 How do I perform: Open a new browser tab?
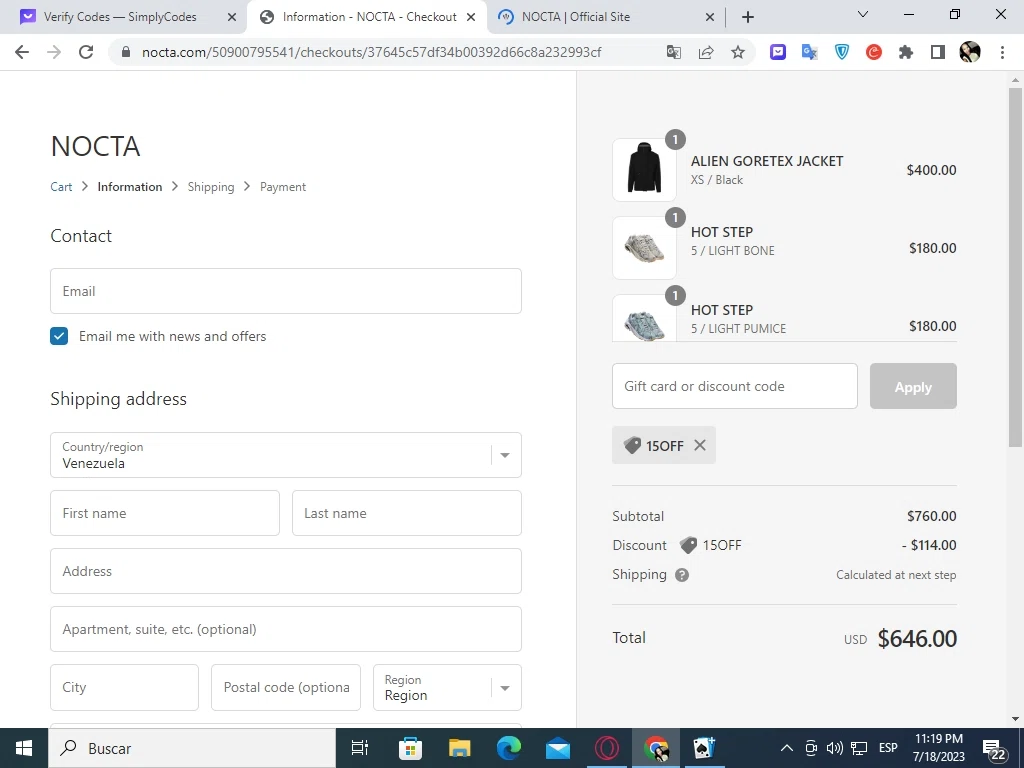pos(748,17)
